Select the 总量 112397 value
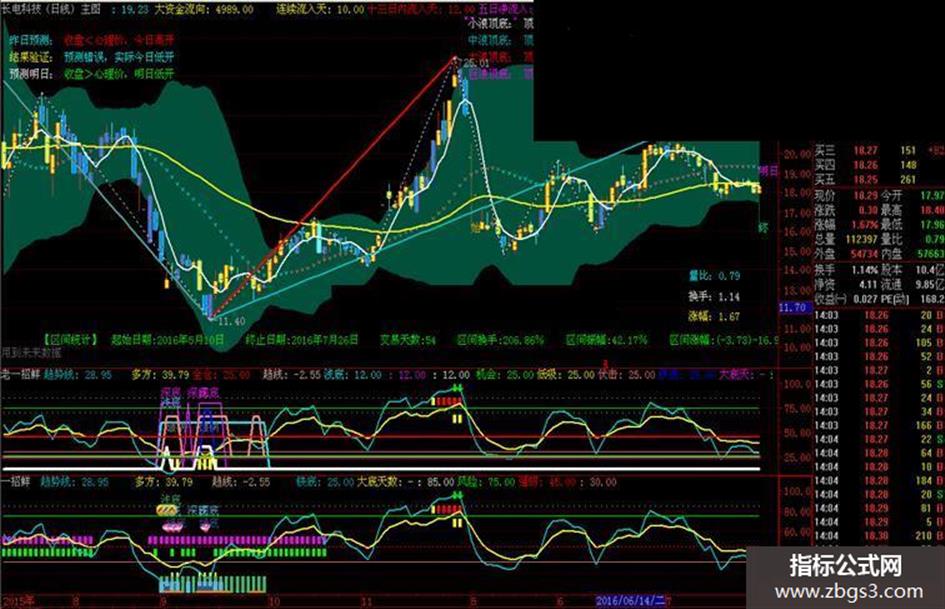This screenshot has width=945, height=609. click(x=846, y=239)
